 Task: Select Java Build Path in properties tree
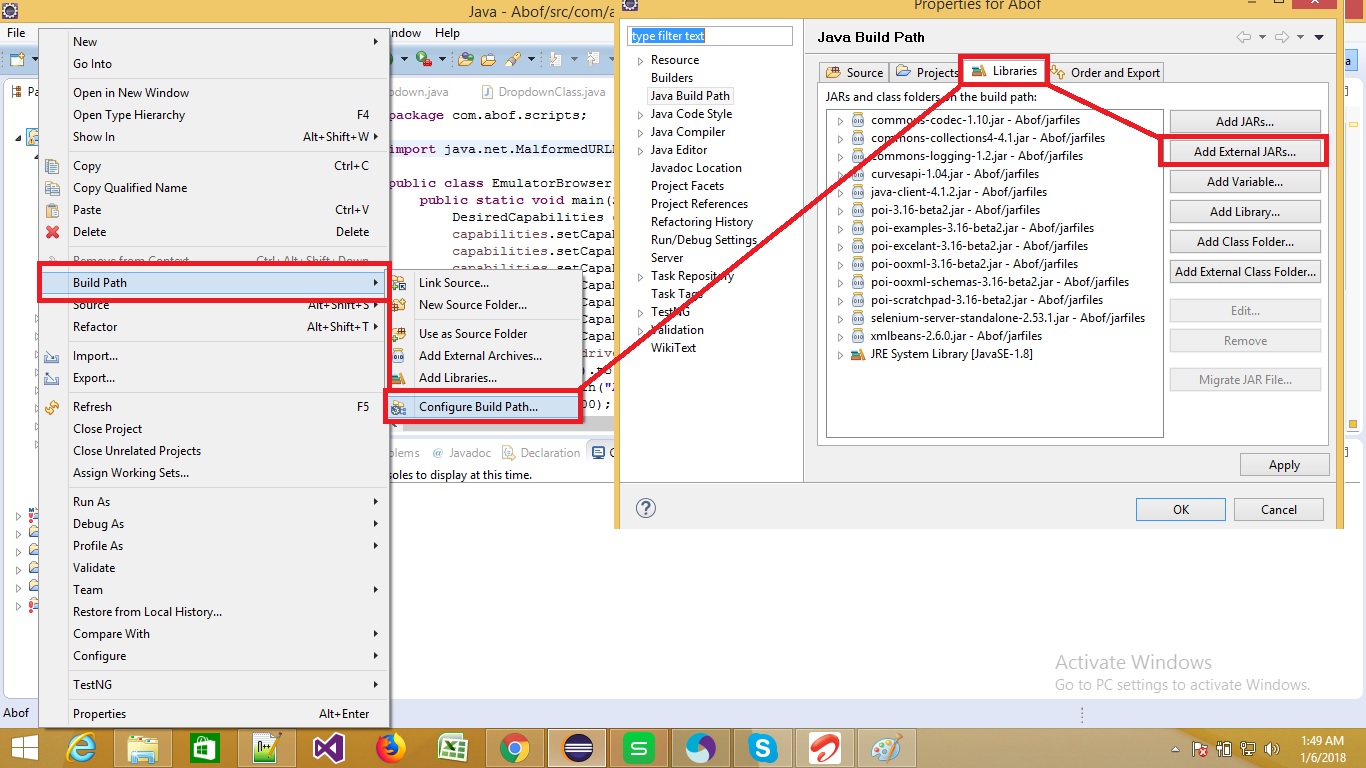tap(690, 96)
